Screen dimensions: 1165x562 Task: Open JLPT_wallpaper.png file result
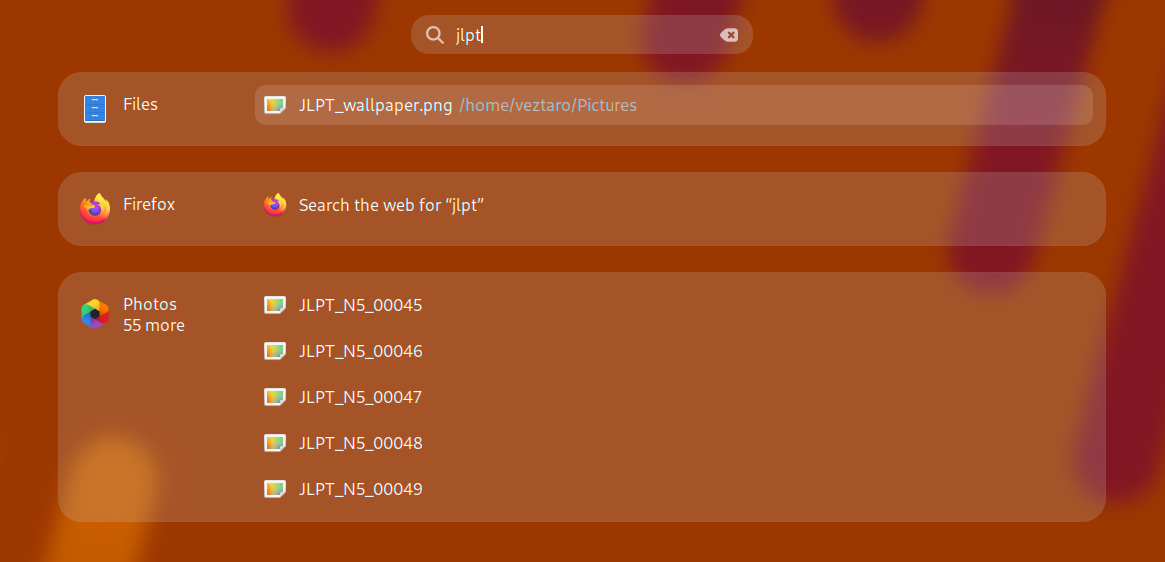tap(375, 105)
